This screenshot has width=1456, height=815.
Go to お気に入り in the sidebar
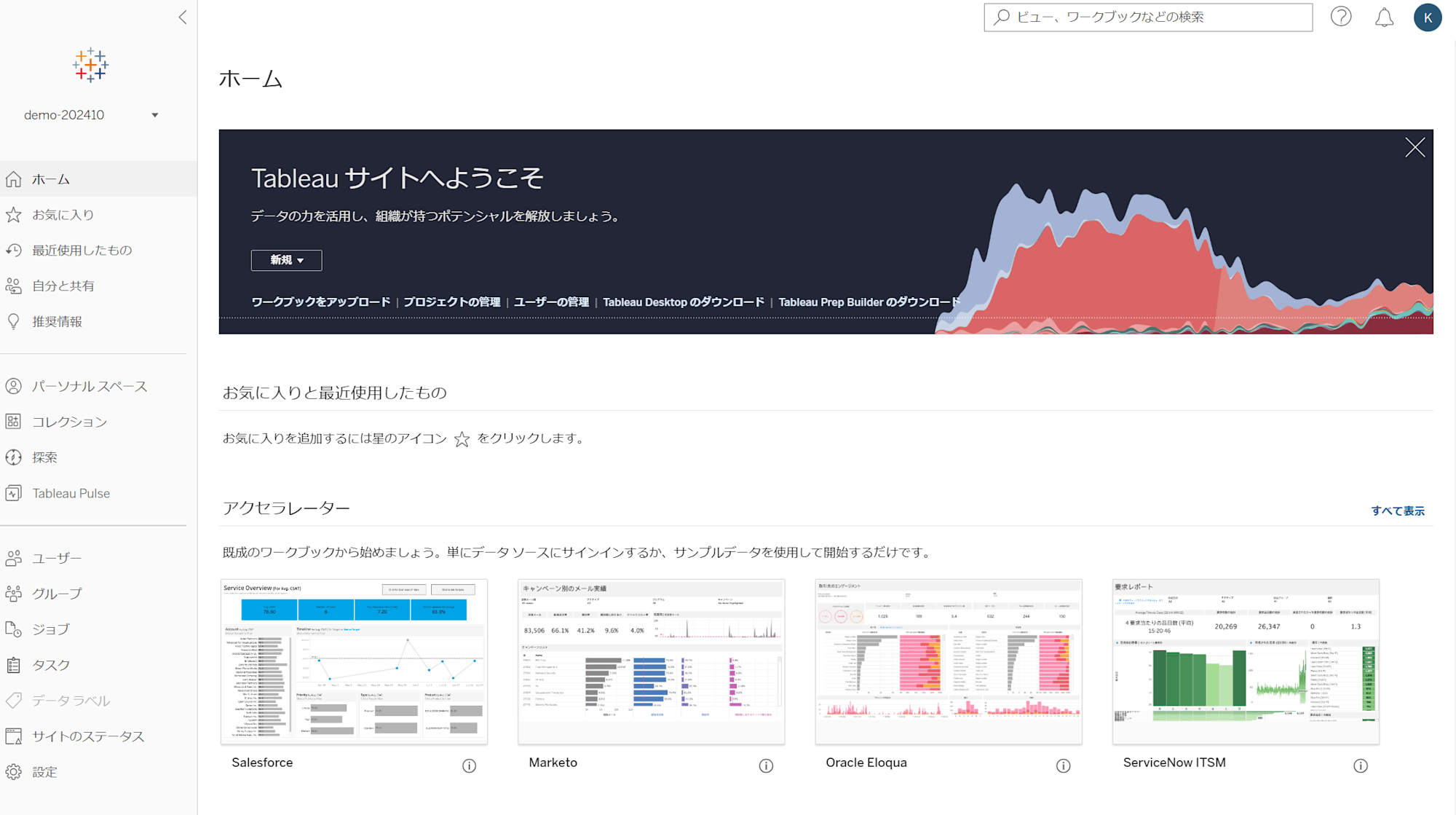coord(63,215)
